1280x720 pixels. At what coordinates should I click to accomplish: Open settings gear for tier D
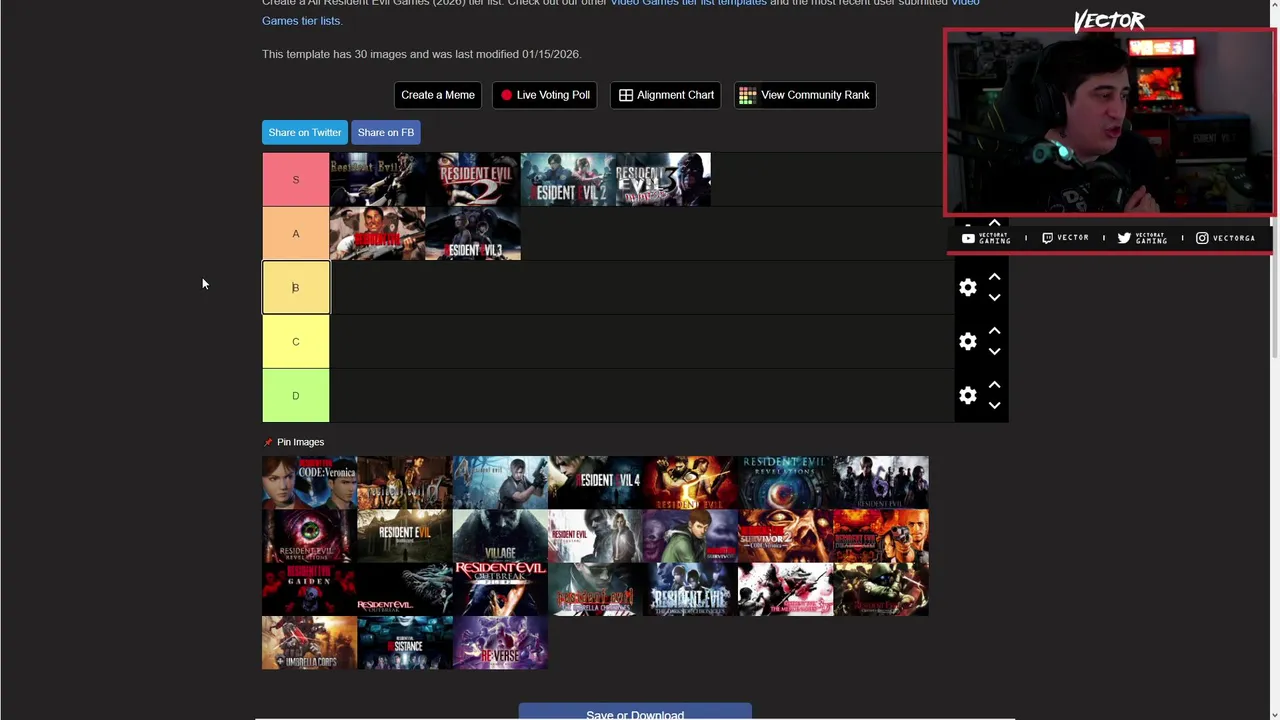tap(967, 396)
